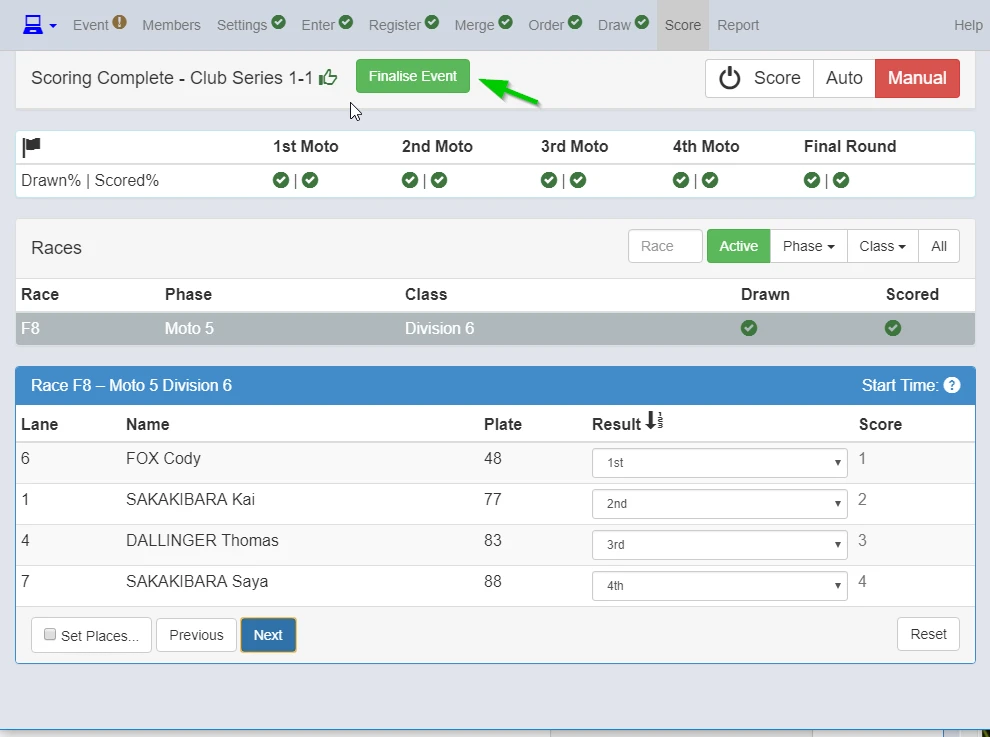
Task: Switch scoring mode to Manual
Action: (917, 78)
